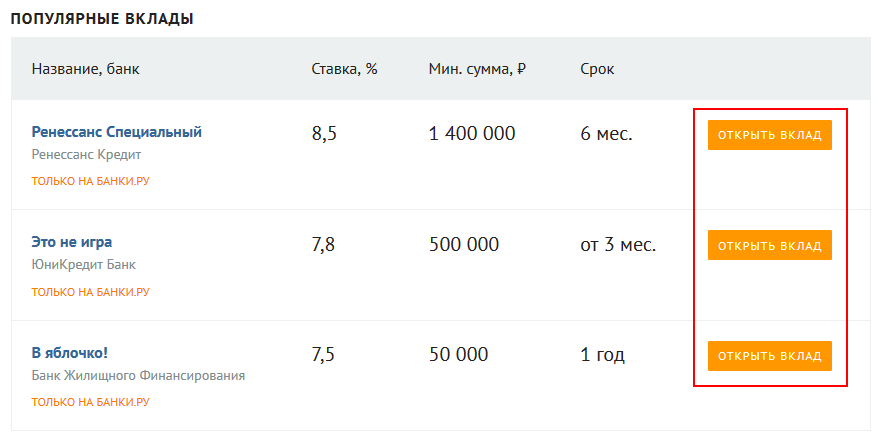Click ТОЛЬКО НА БАНКИ.РУ label under Банк Жилищного Финансирования
878x437 pixels.
pyautogui.click(x=91, y=402)
